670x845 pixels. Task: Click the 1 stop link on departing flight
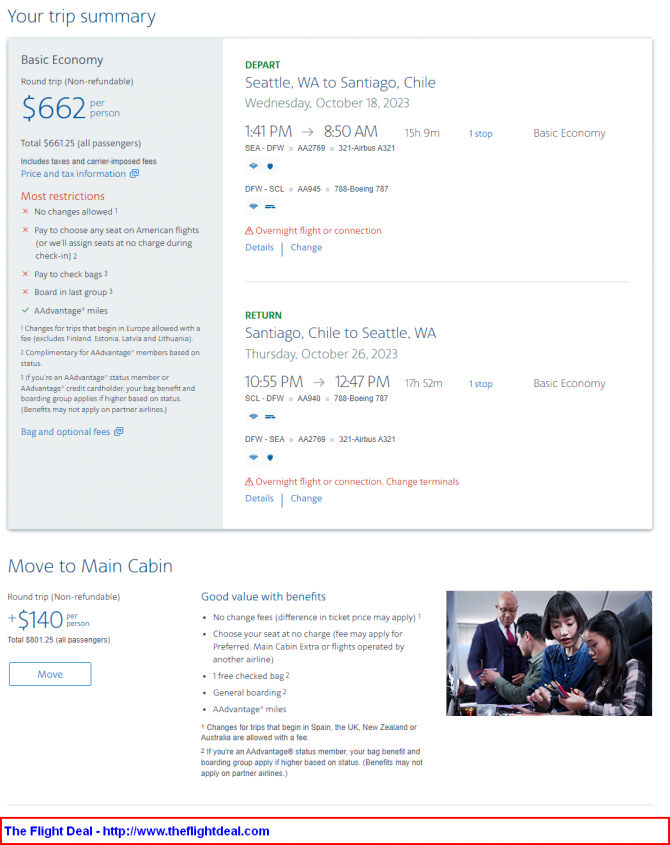(480, 134)
